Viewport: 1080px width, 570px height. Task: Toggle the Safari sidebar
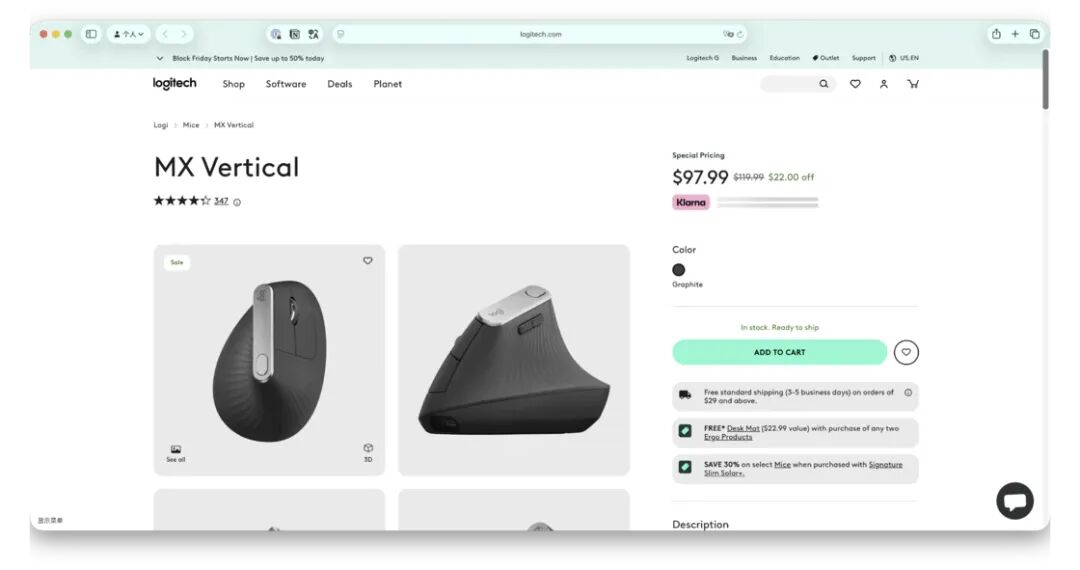pos(91,34)
